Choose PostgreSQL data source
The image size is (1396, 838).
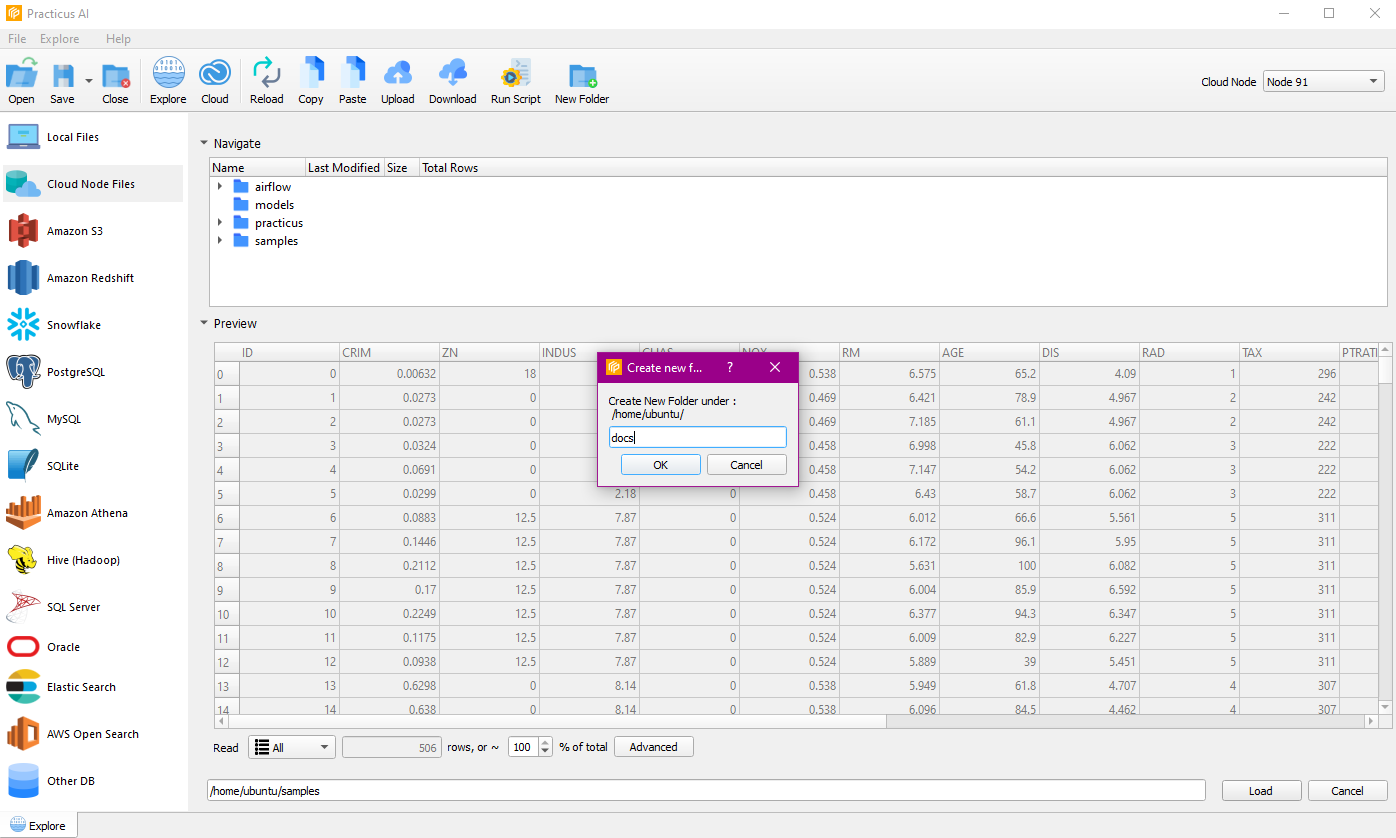coord(75,372)
